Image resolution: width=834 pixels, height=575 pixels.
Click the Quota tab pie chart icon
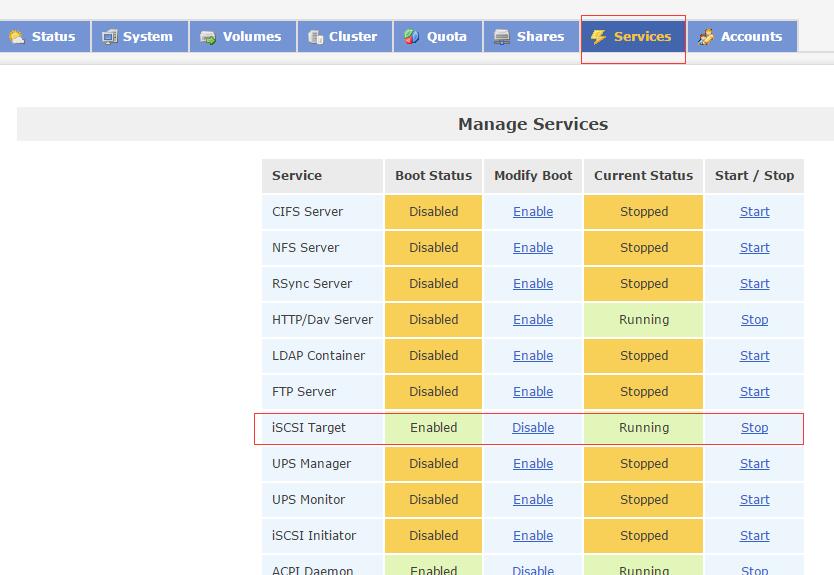(411, 37)
